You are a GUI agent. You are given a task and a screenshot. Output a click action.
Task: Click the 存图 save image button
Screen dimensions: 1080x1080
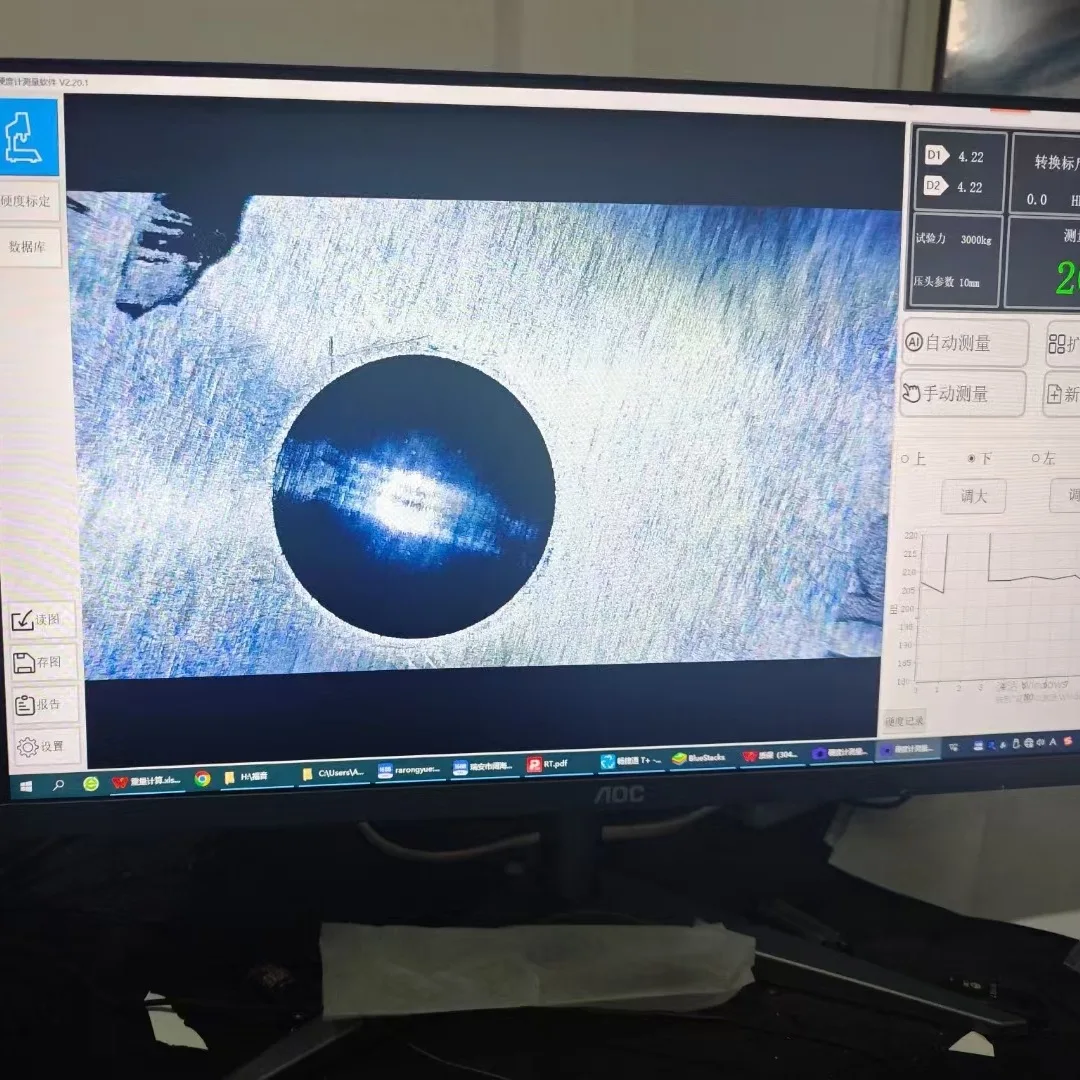click(x=43, y=663)
